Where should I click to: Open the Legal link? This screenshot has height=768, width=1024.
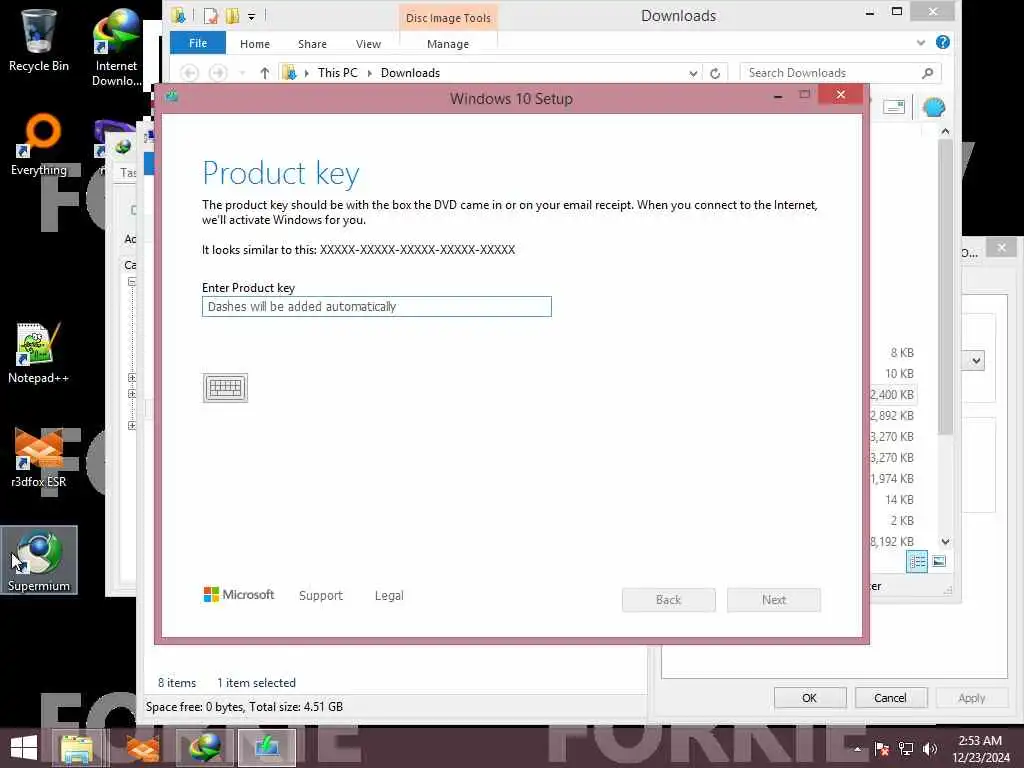[x=389, y=596]
